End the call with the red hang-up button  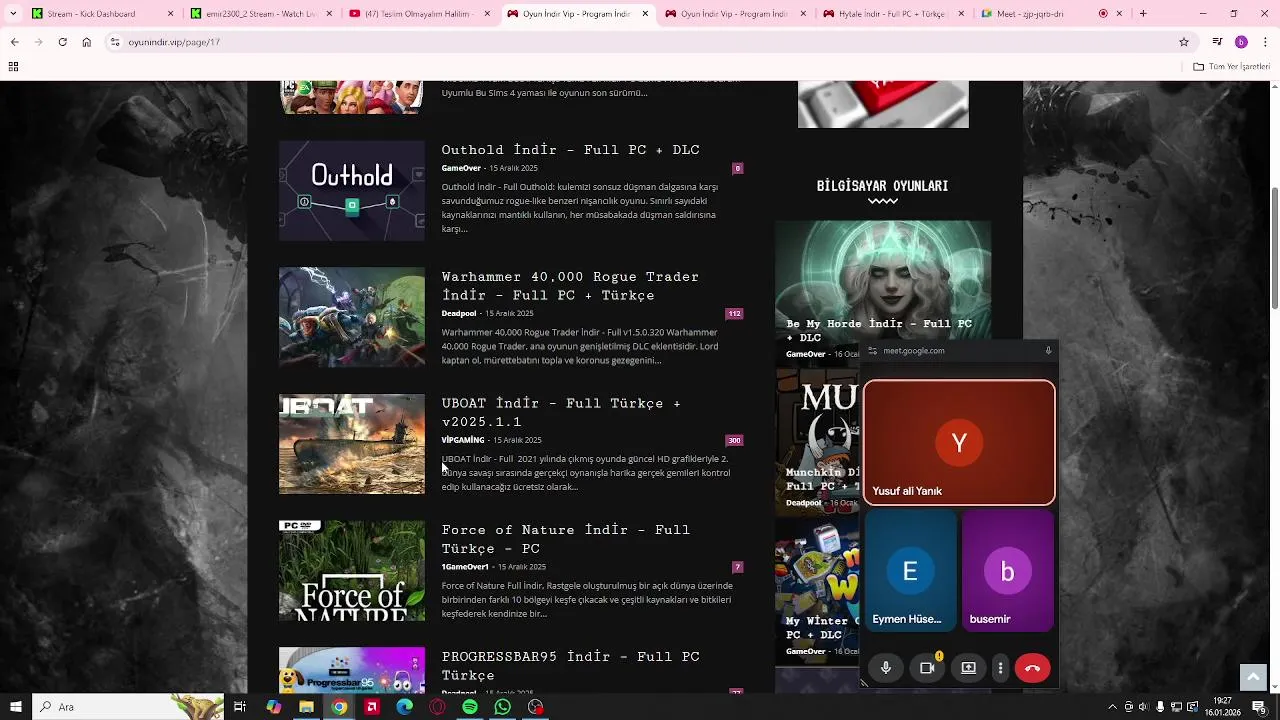point(1033,668)
